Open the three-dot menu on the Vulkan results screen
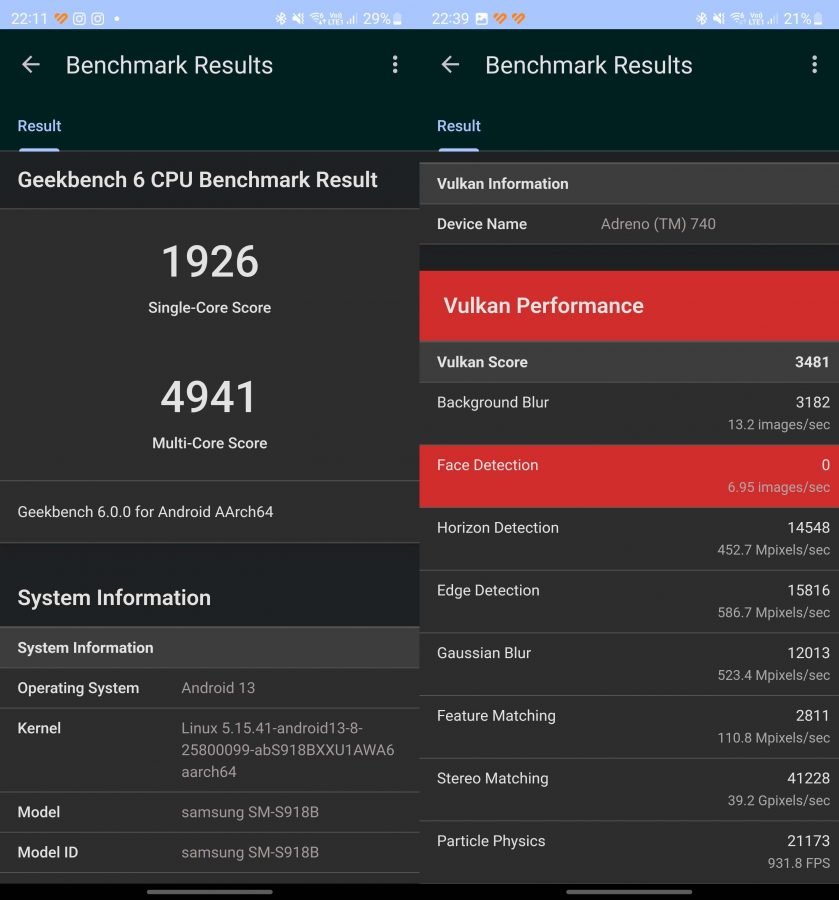This screenshot has width=839, height=900. tap(814, 65)
